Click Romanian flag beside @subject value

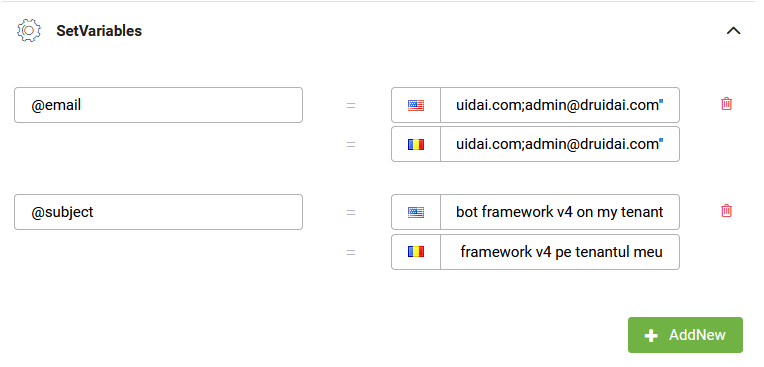(x=416, y=252)
